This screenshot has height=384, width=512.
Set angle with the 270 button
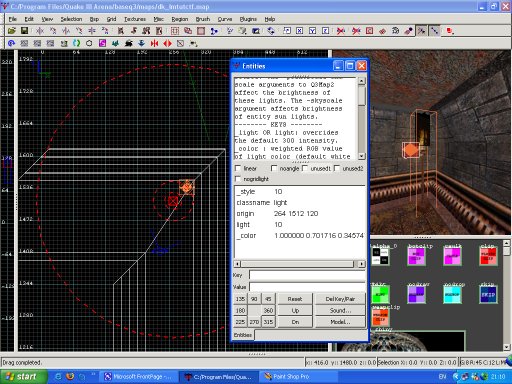(254, 322)
